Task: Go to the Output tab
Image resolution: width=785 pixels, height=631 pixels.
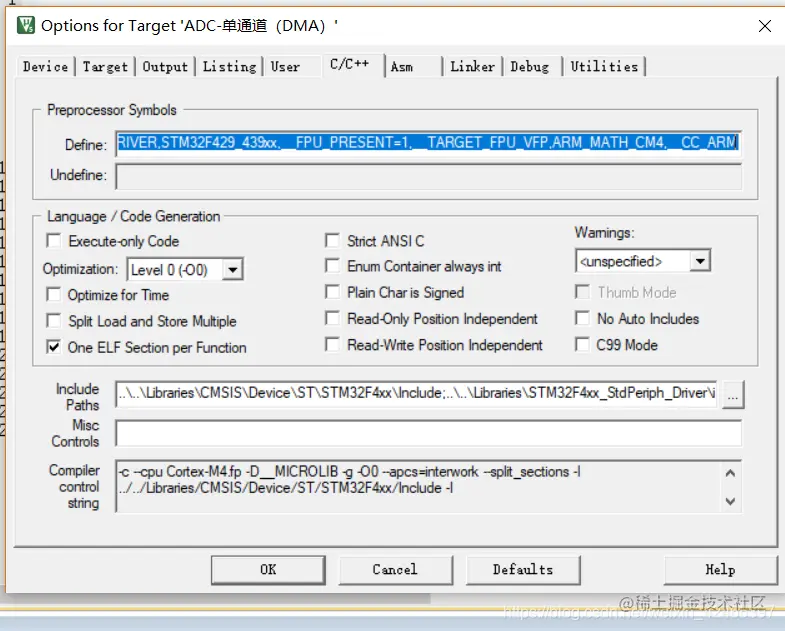Action: click(165, 67)
